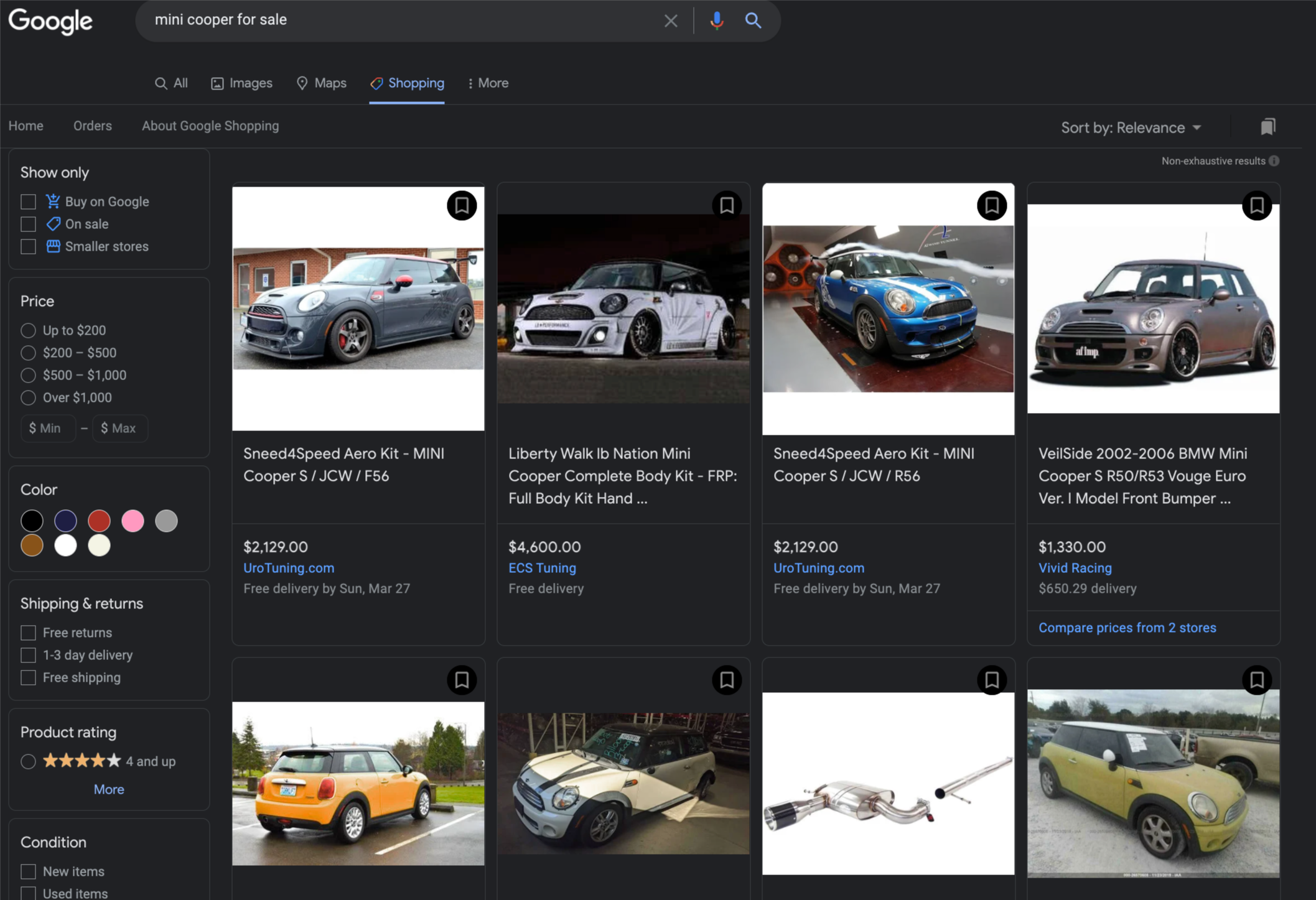Screen dimensions: 1316x900
Task: Open the Vivid Racing store link
Action: pyautogui.click(x=1075, y=568)
